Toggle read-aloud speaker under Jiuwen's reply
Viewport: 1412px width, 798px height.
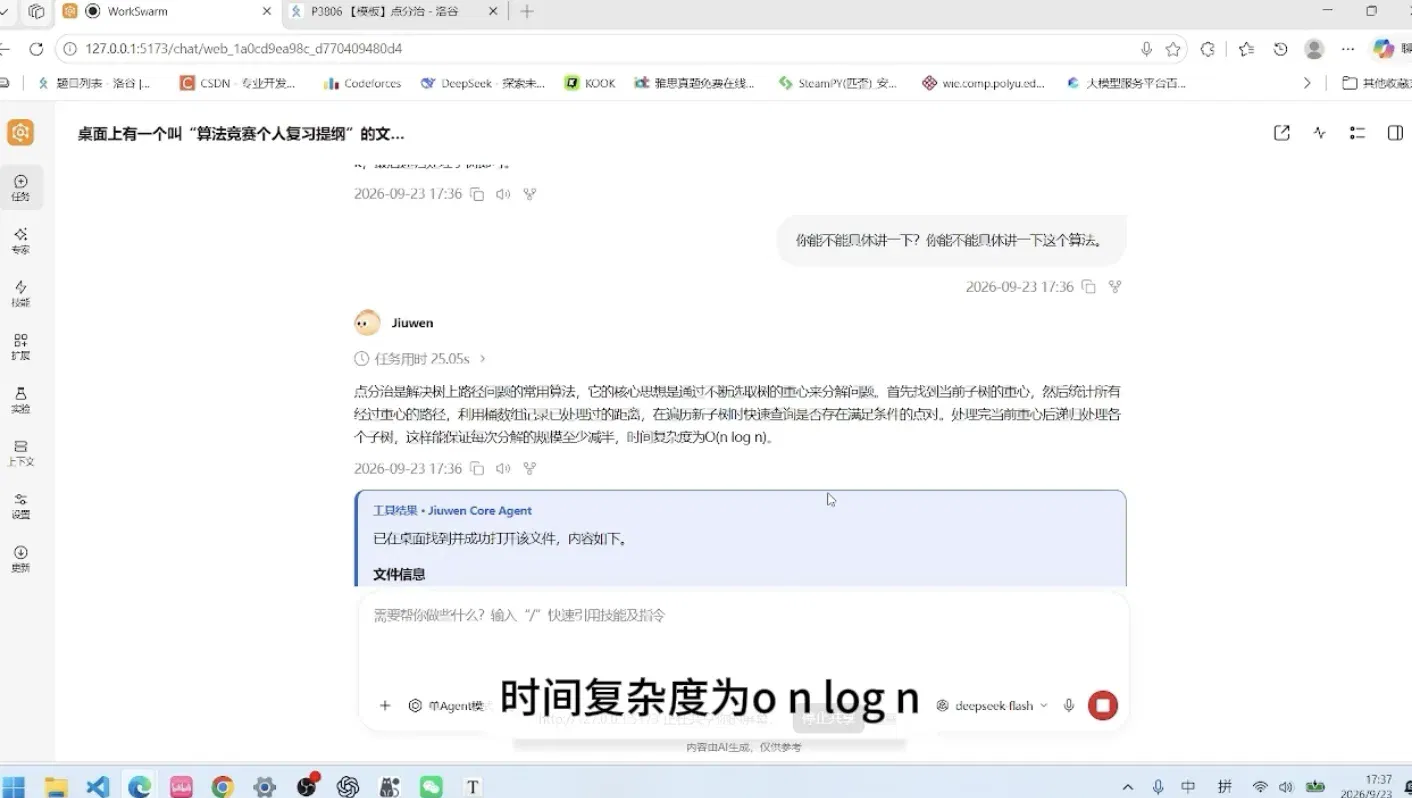pos(503,468)
